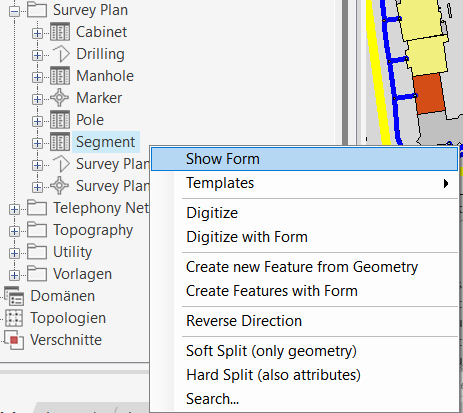Click the Manhole table icon
The image size is (463, 413).
coord(60,76)
